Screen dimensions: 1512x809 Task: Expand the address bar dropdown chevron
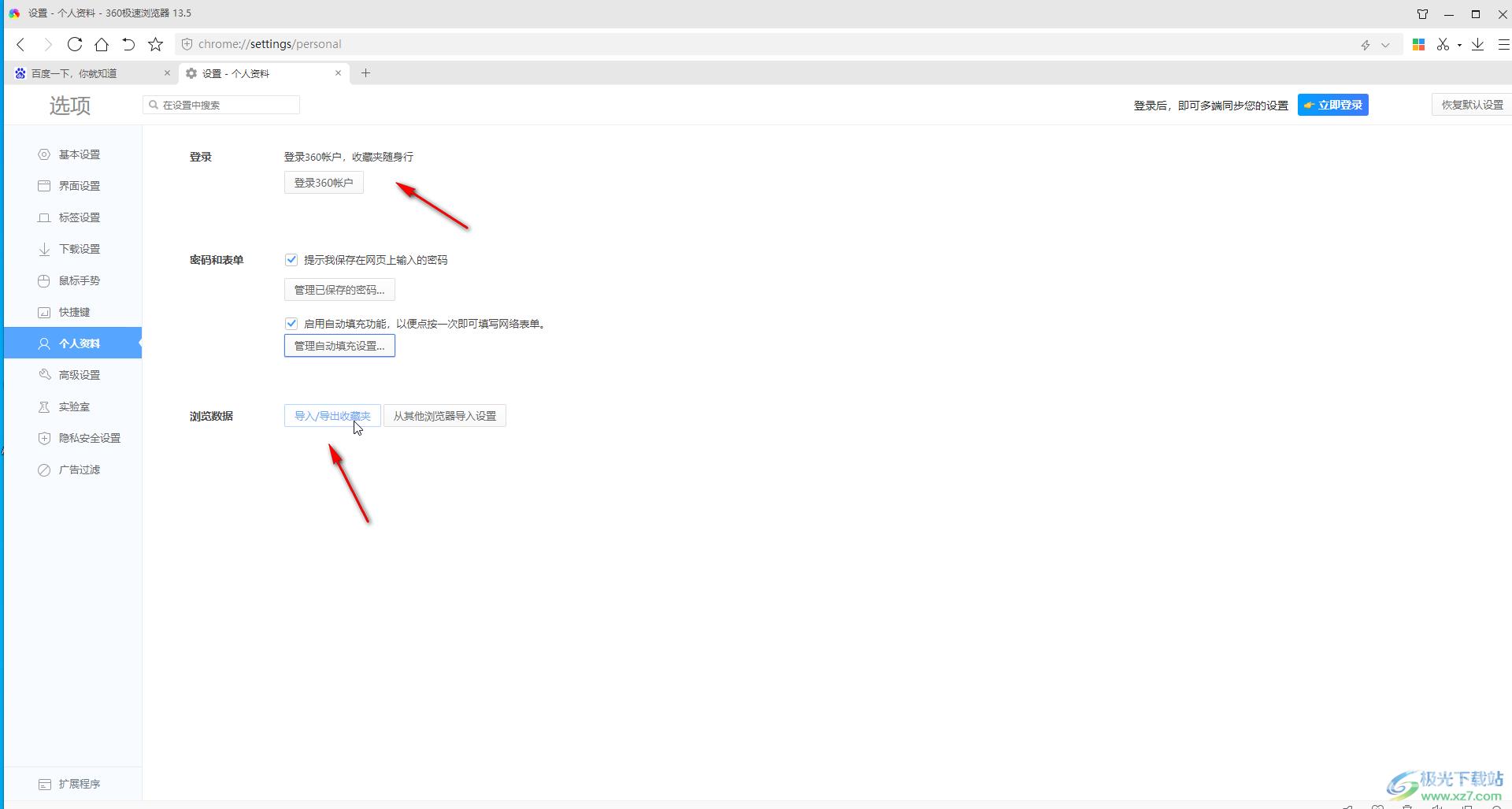(1385, 45)
